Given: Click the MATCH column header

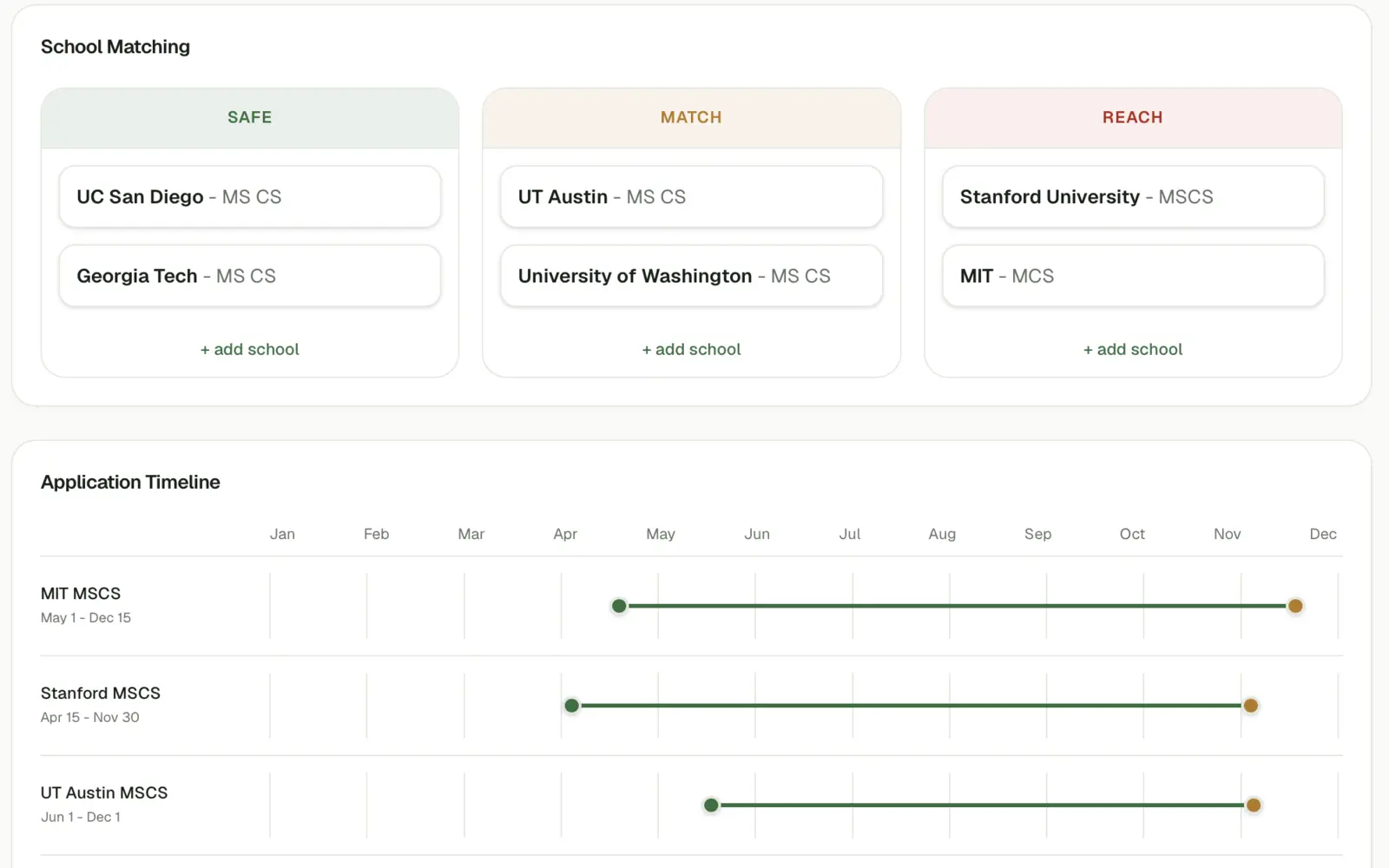Looking at the screenshot, I should pyautogui.click(x=691, y=117).
